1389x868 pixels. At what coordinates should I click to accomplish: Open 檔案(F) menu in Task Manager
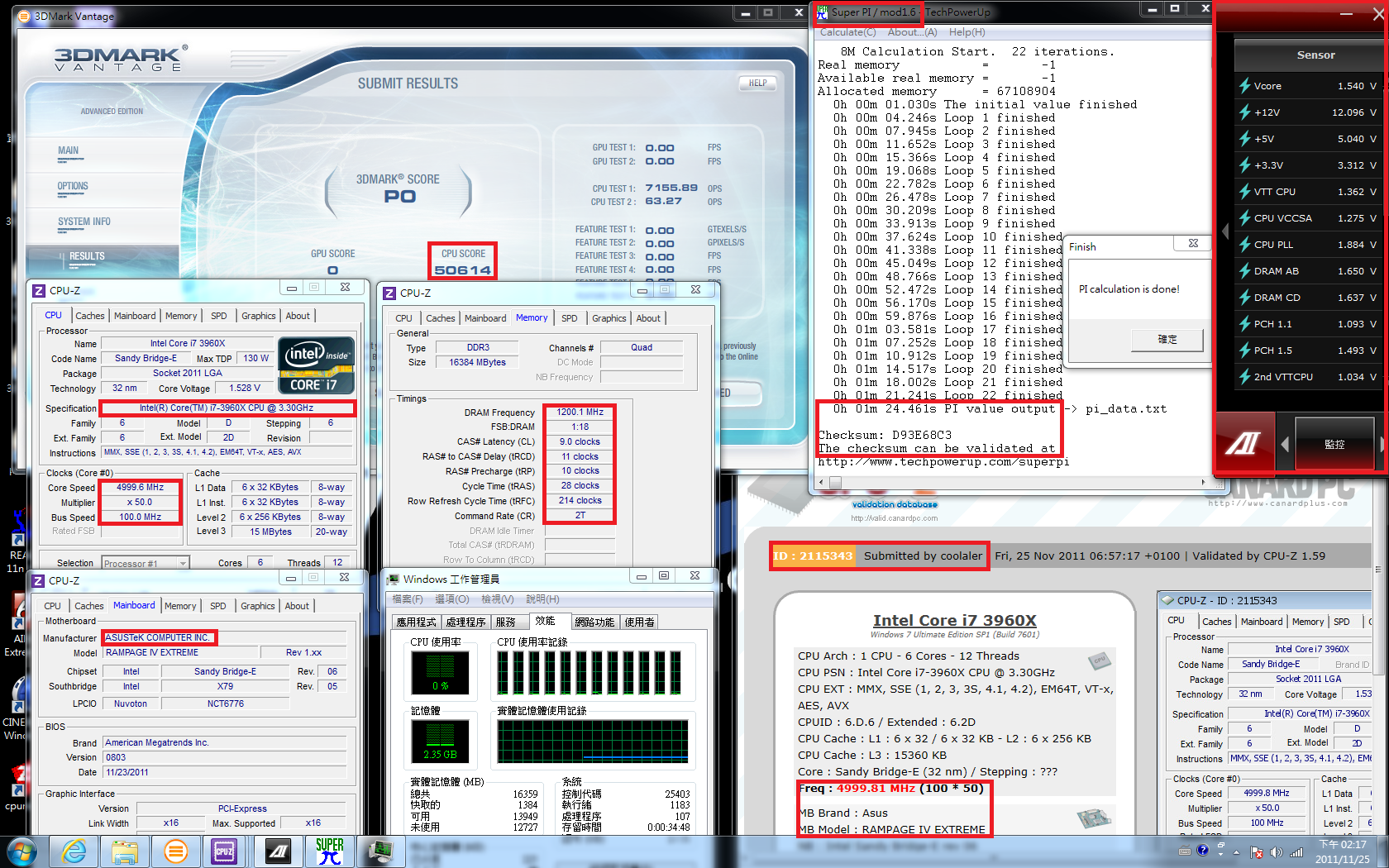(x=407, y=599)
